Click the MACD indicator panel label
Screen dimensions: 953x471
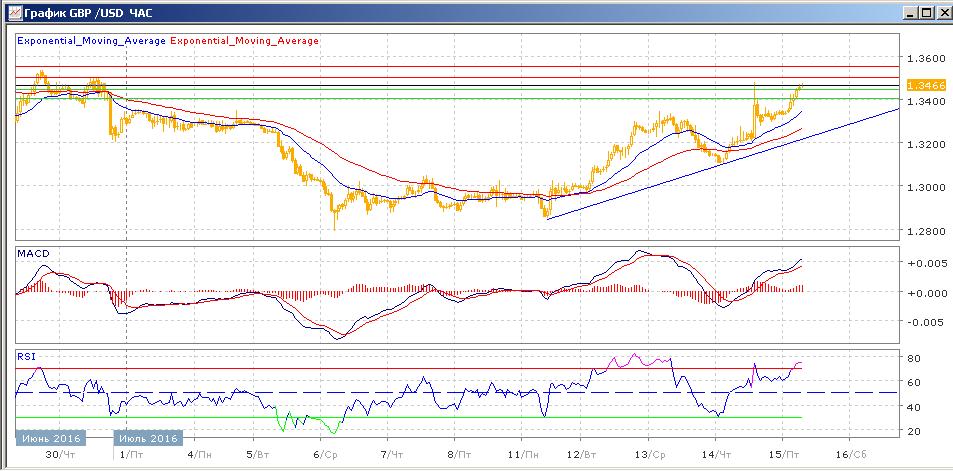(32, 255)
